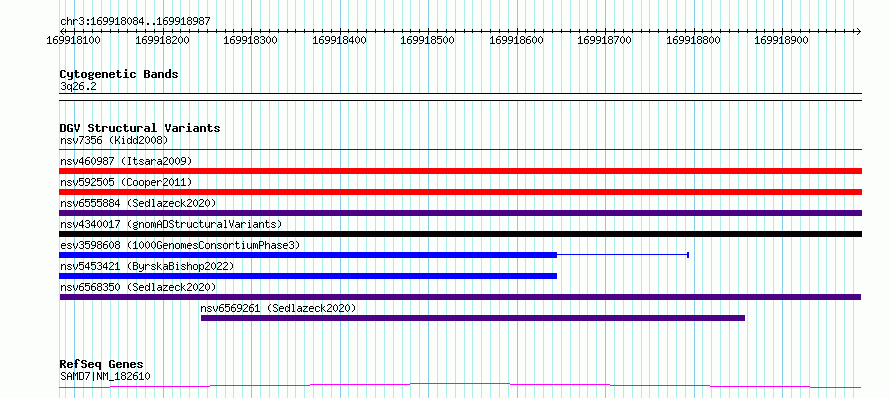
Task: Click the magenta SAMD7 gene line
Action: coord(460,386)
